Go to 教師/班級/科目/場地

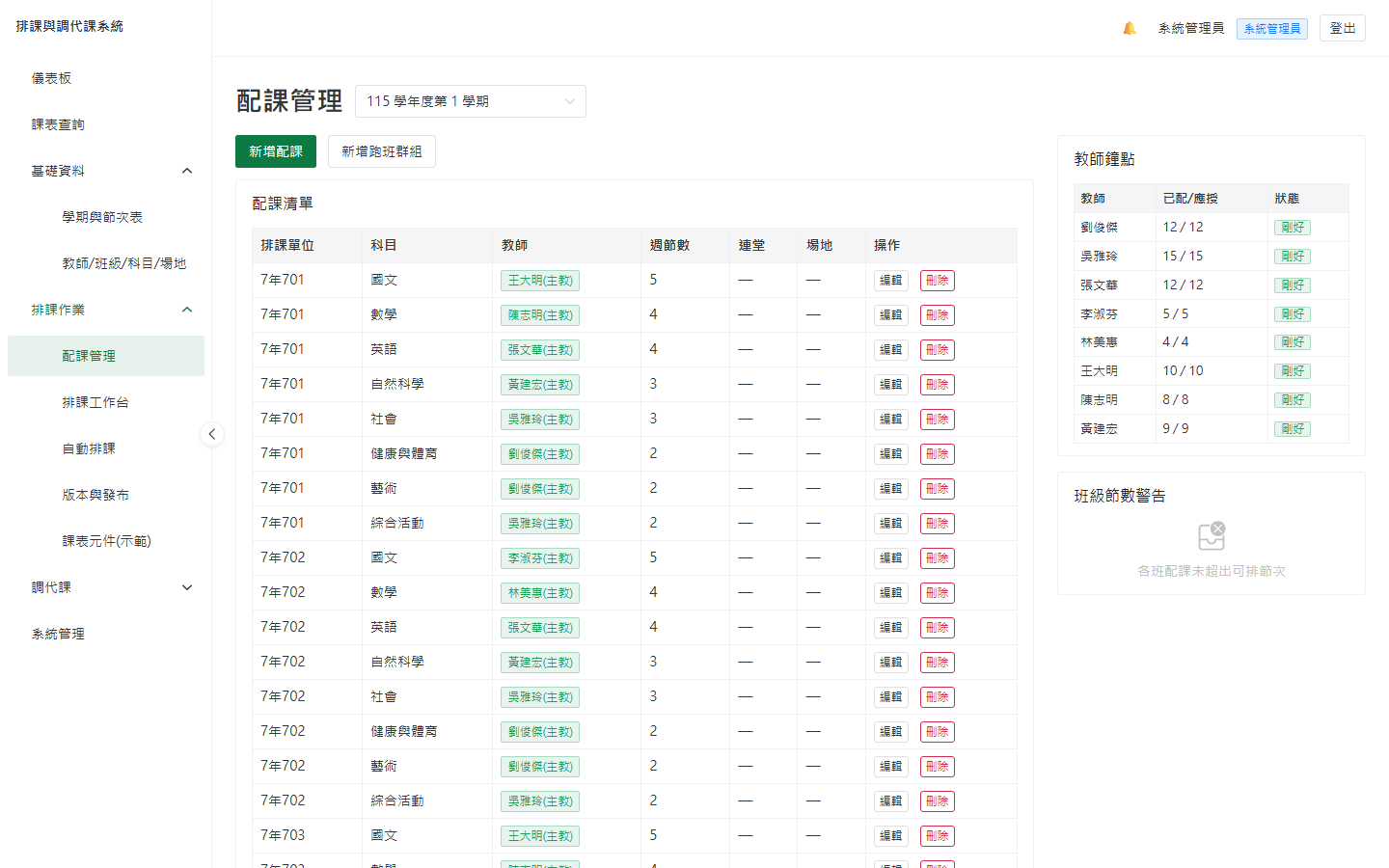[106, 263]
